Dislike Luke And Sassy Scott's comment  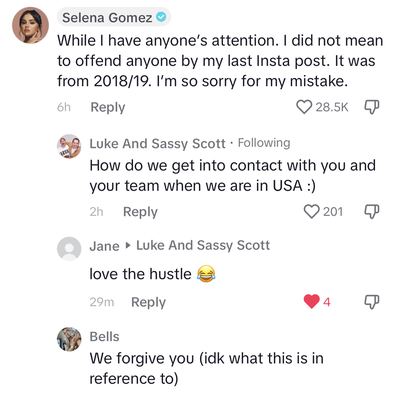[x=371, y=212]
